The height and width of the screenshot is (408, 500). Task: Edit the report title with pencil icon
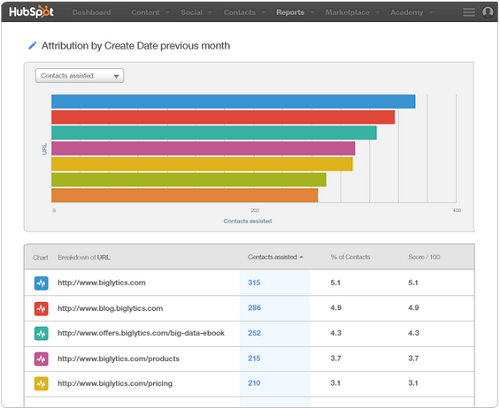click(x=32, y=46)
